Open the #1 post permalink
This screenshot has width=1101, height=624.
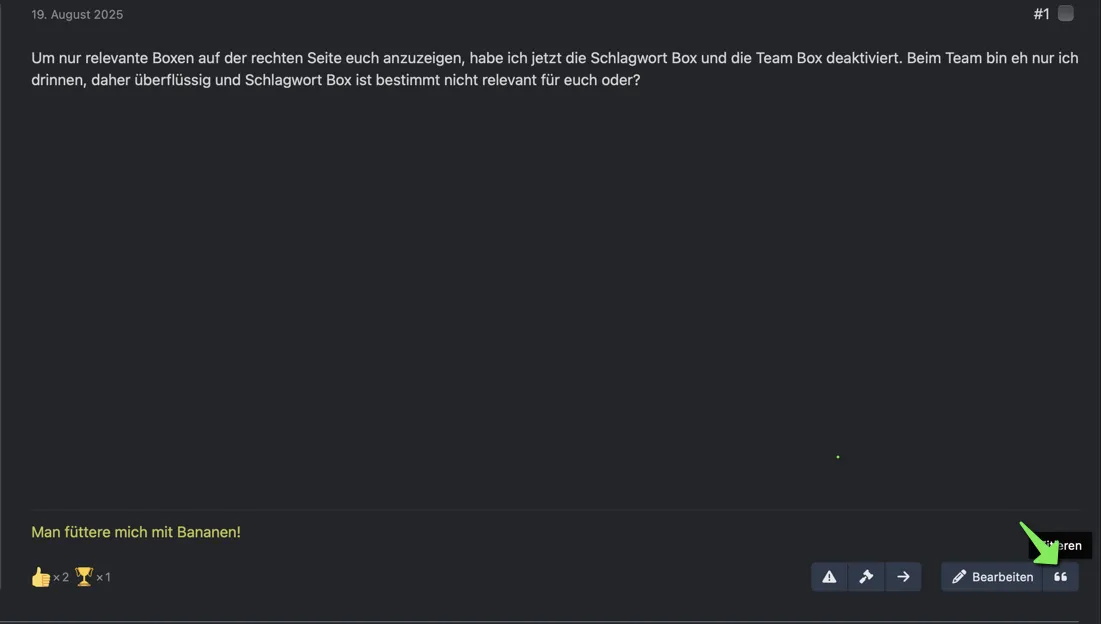tap(1041, 14)
